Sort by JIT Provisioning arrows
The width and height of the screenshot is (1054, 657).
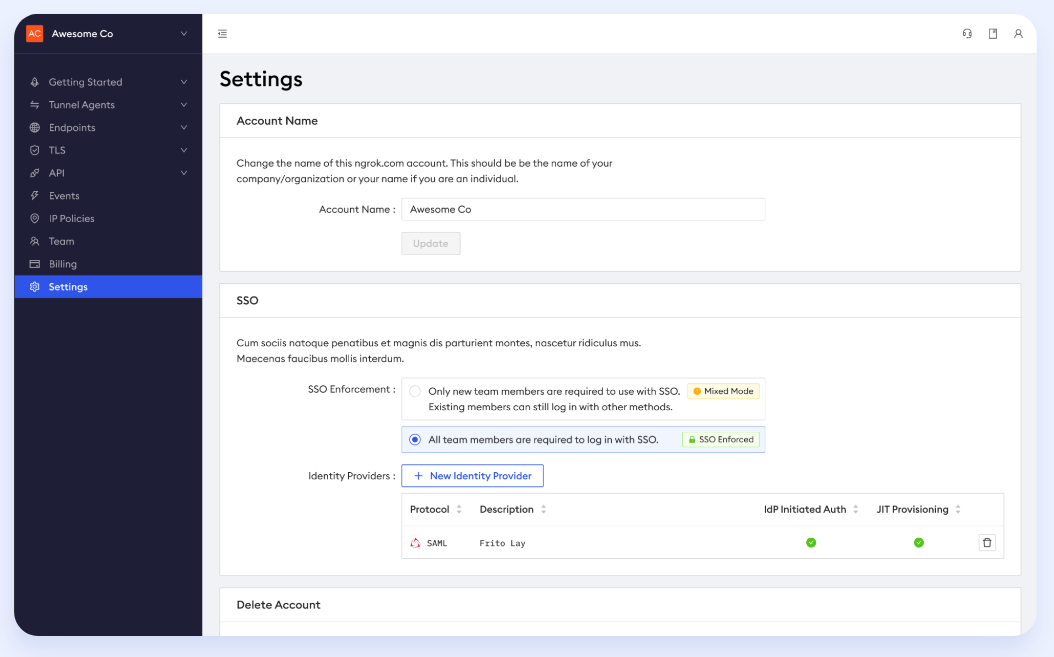pos(958,510)
